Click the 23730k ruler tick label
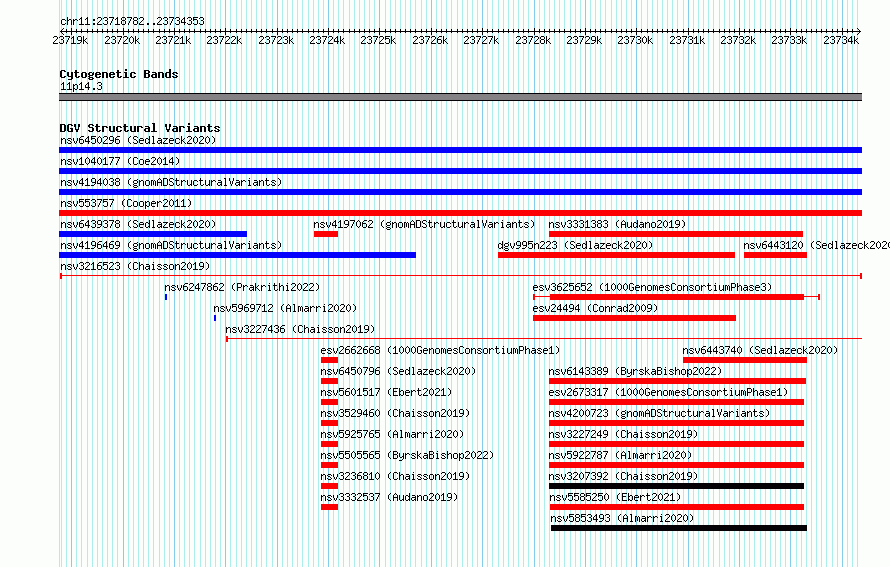Screen dimensions: 890x567 (x=635, y=40)
